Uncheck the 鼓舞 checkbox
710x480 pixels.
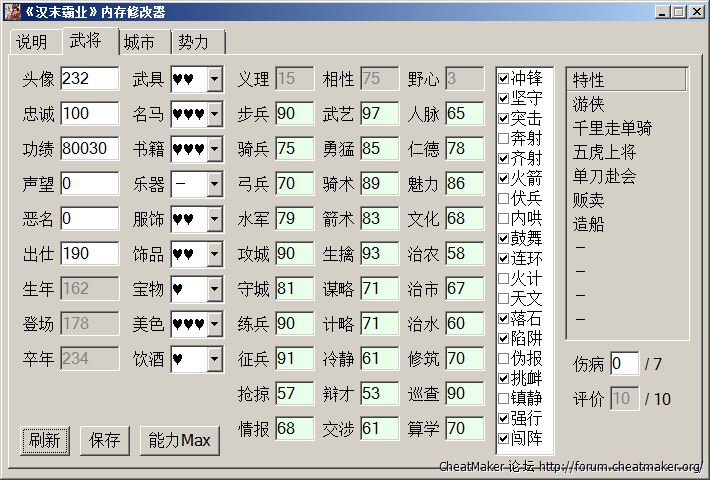pyautogui.click(x=505, y=239)
